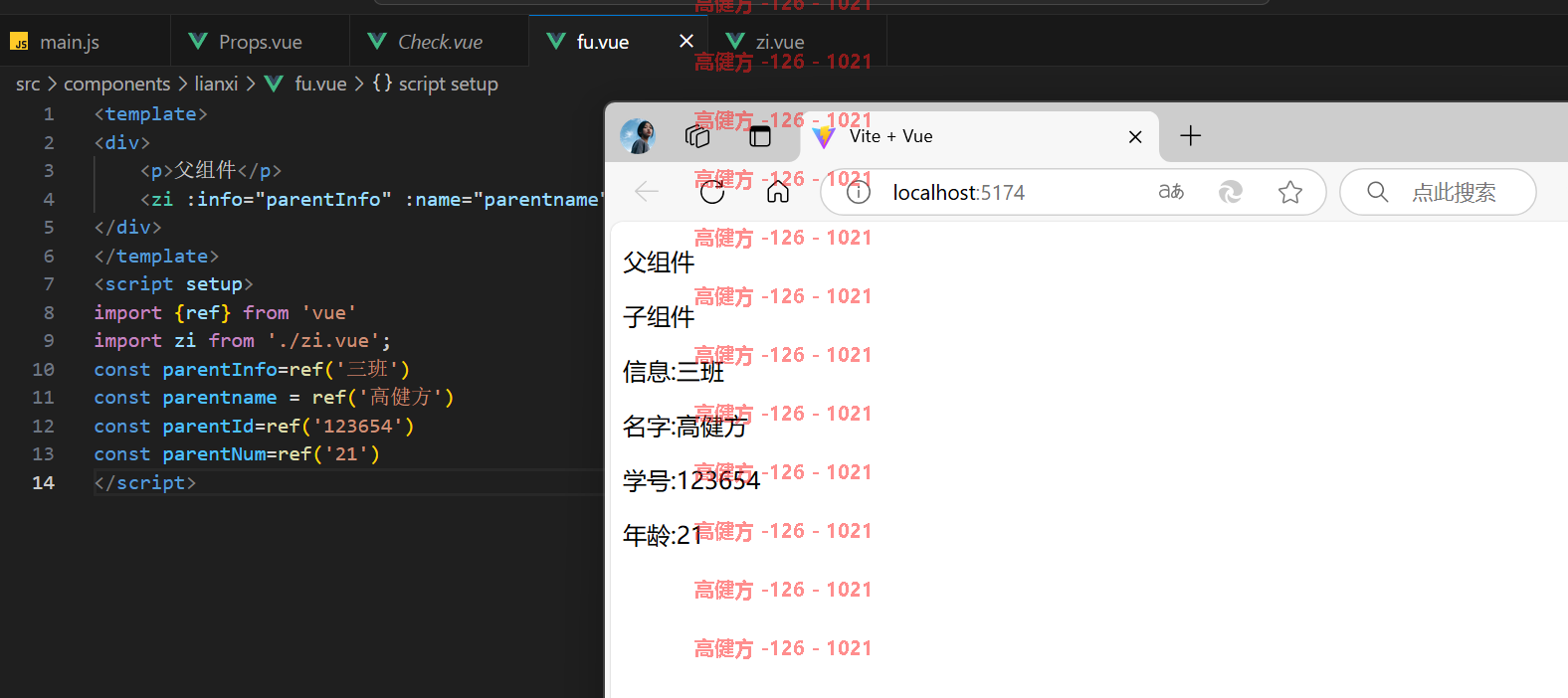Click the import zi statement on line 9
Screen dimensions: 1568x698
click(x=243, y=340)
